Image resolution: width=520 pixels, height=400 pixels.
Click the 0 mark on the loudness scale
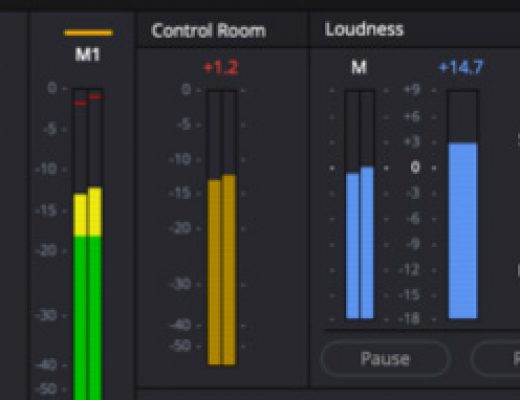415,167
